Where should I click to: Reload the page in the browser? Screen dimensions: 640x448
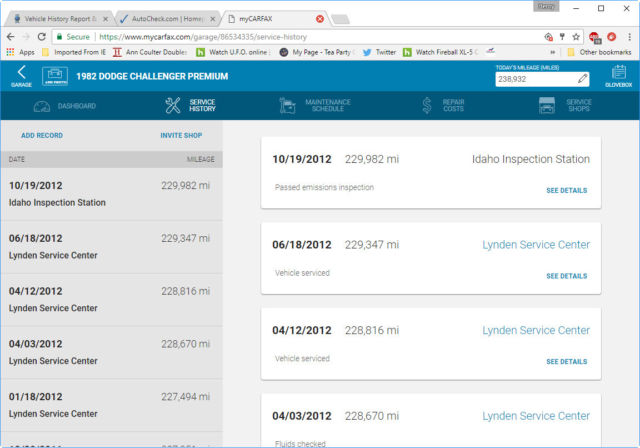(42, 36)
